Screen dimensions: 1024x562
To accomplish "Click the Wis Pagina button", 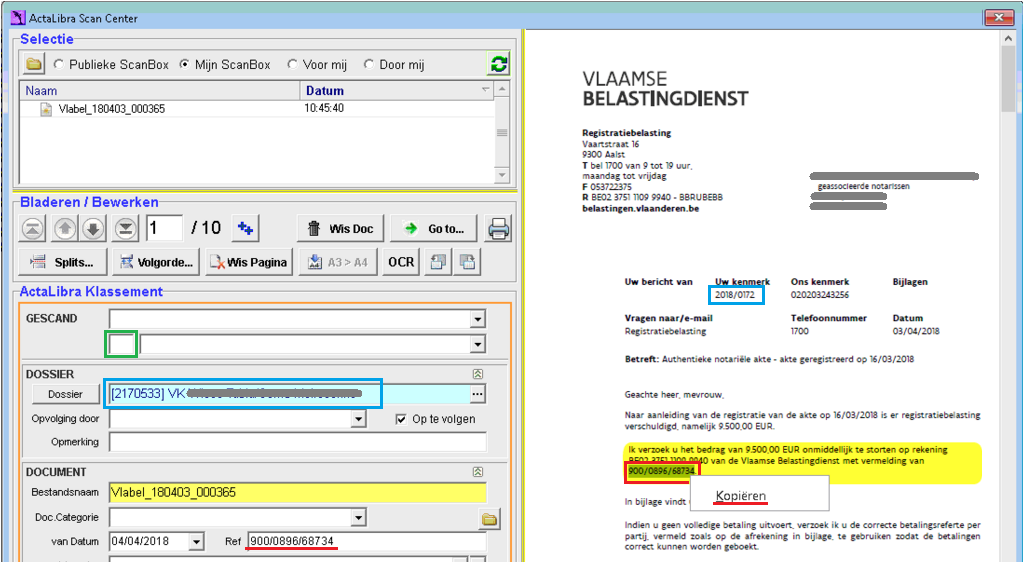I will pos(249,262).
